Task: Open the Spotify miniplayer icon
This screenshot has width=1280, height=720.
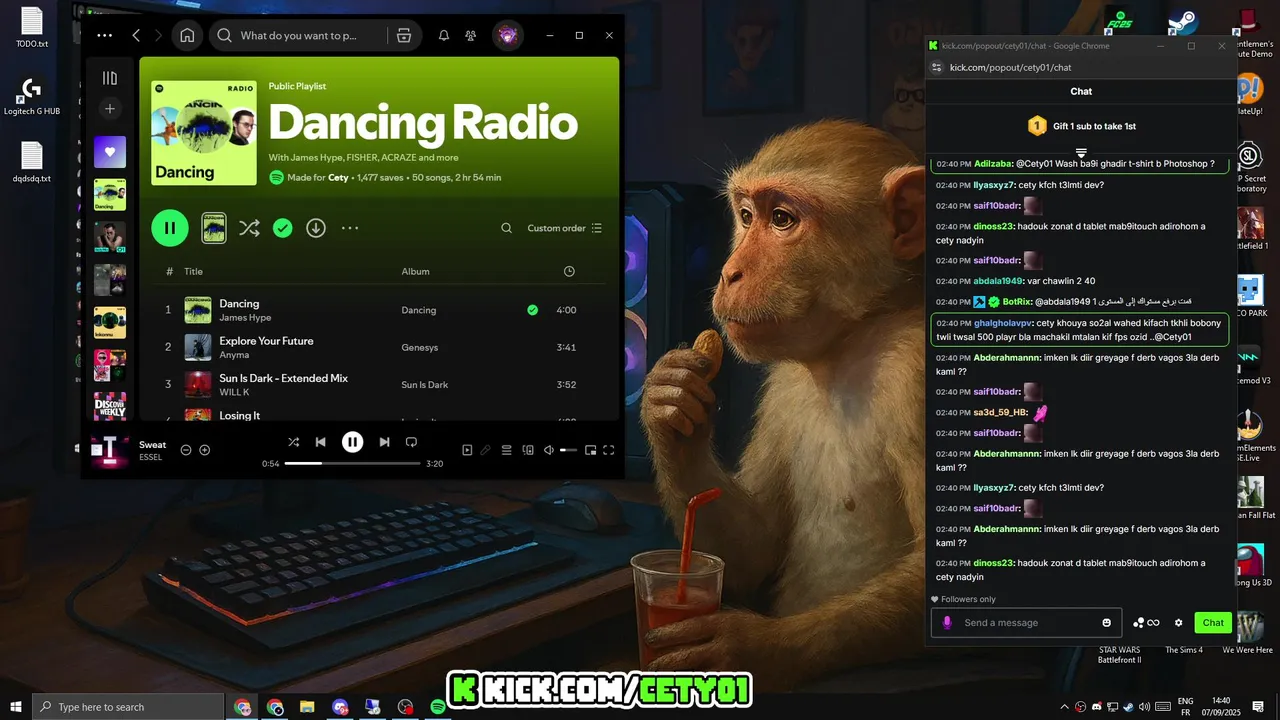Action: [x=590, y=450]
